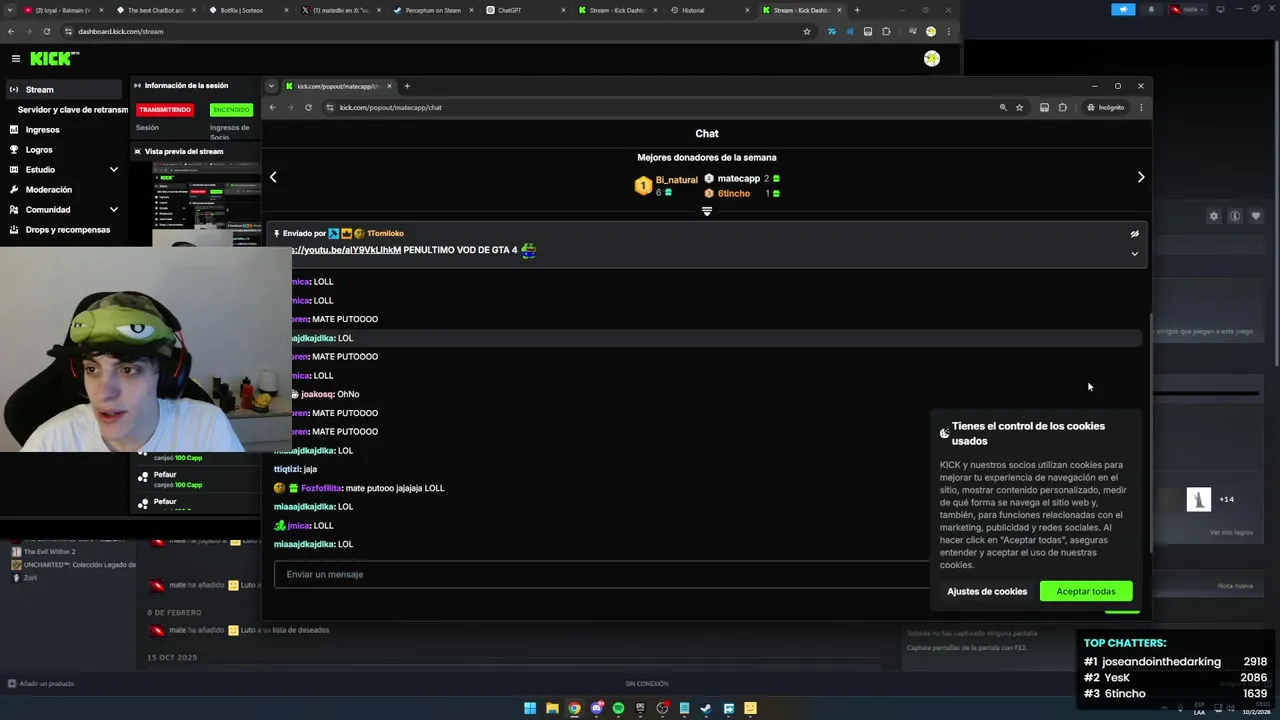Open Extensions puzzle icon in the popout window
1280x720 pixels.
click(x=1063, y=107)
